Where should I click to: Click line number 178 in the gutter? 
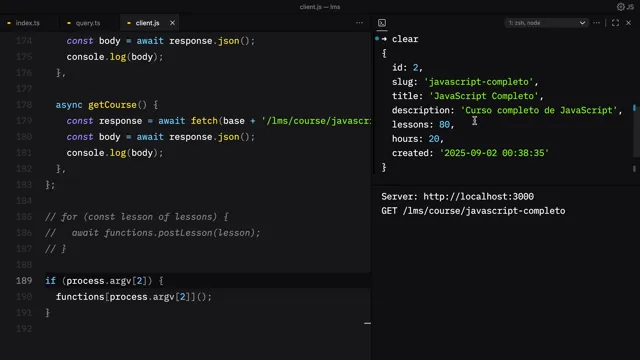tap(24, 105)
